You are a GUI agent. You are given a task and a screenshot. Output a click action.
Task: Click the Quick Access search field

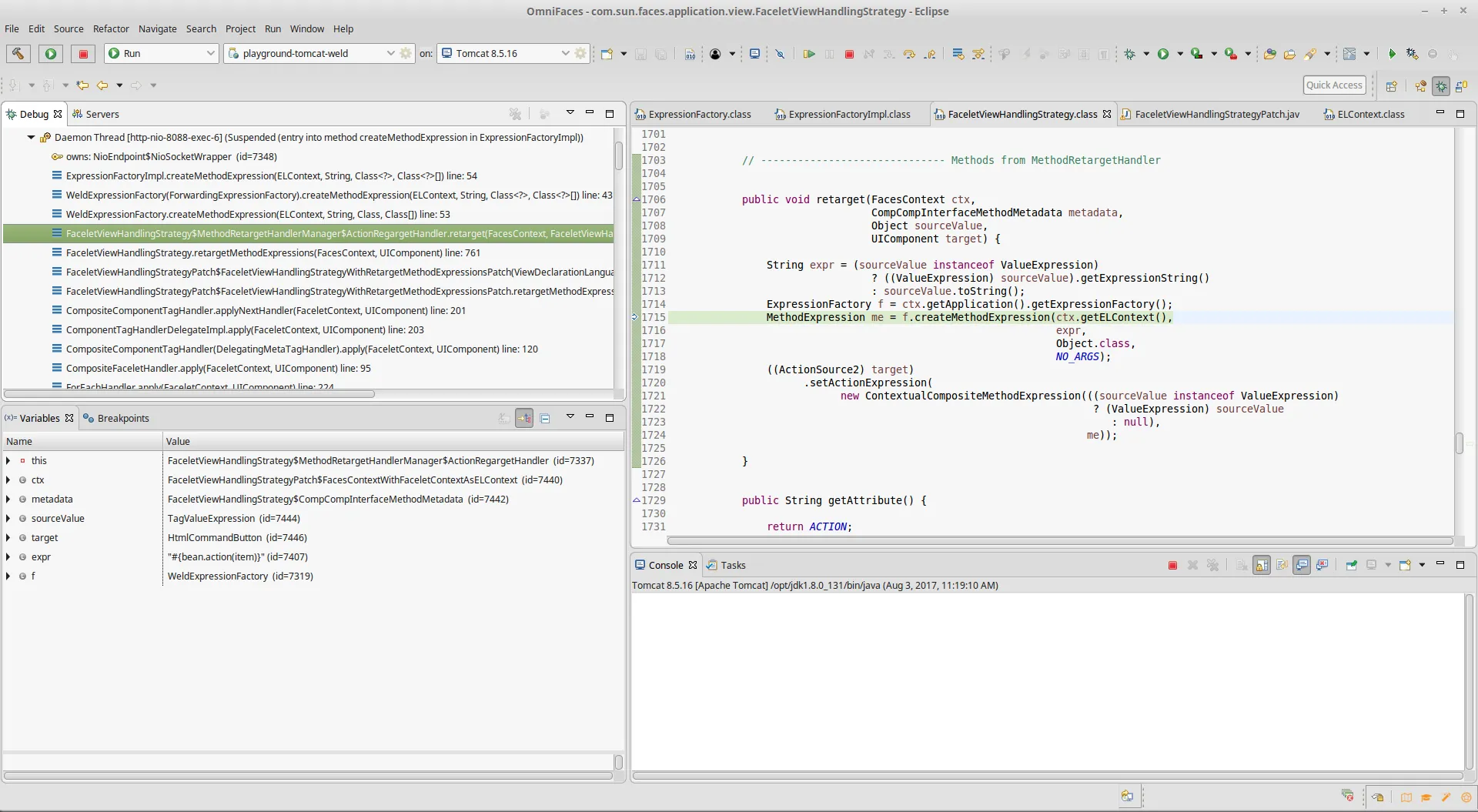pos(1334,85)
